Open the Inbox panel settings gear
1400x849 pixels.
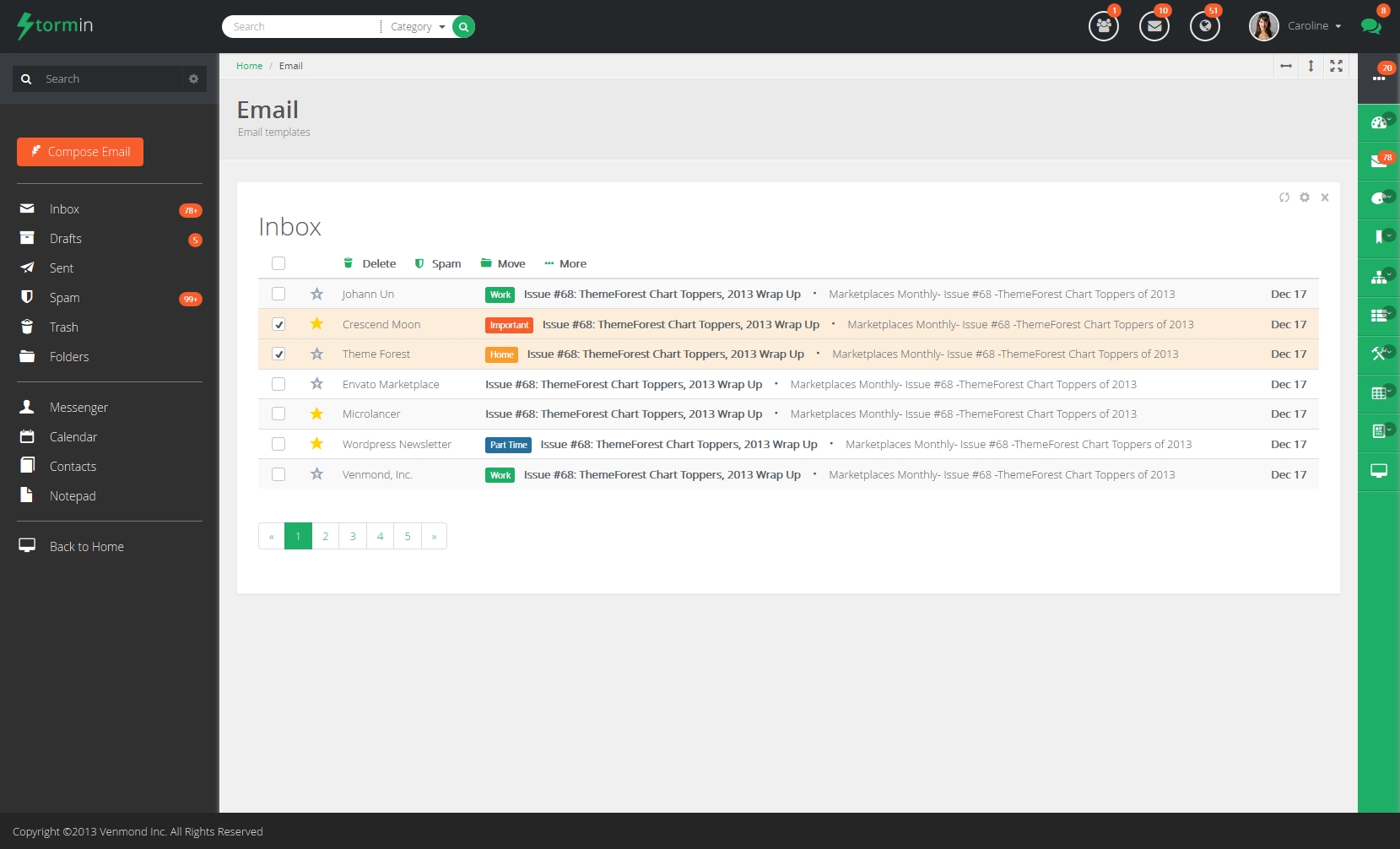pyautogui.click(x=1305, y=197)
